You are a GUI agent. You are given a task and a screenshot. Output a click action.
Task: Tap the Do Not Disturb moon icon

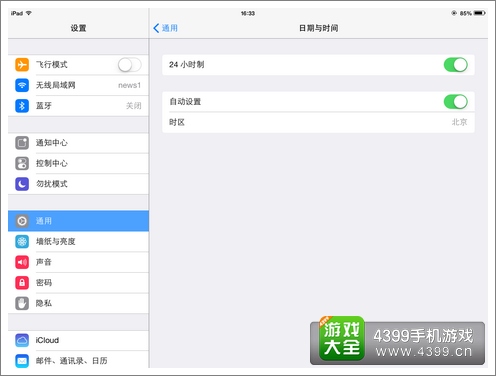pyautogui.click(x=22, y=184)
